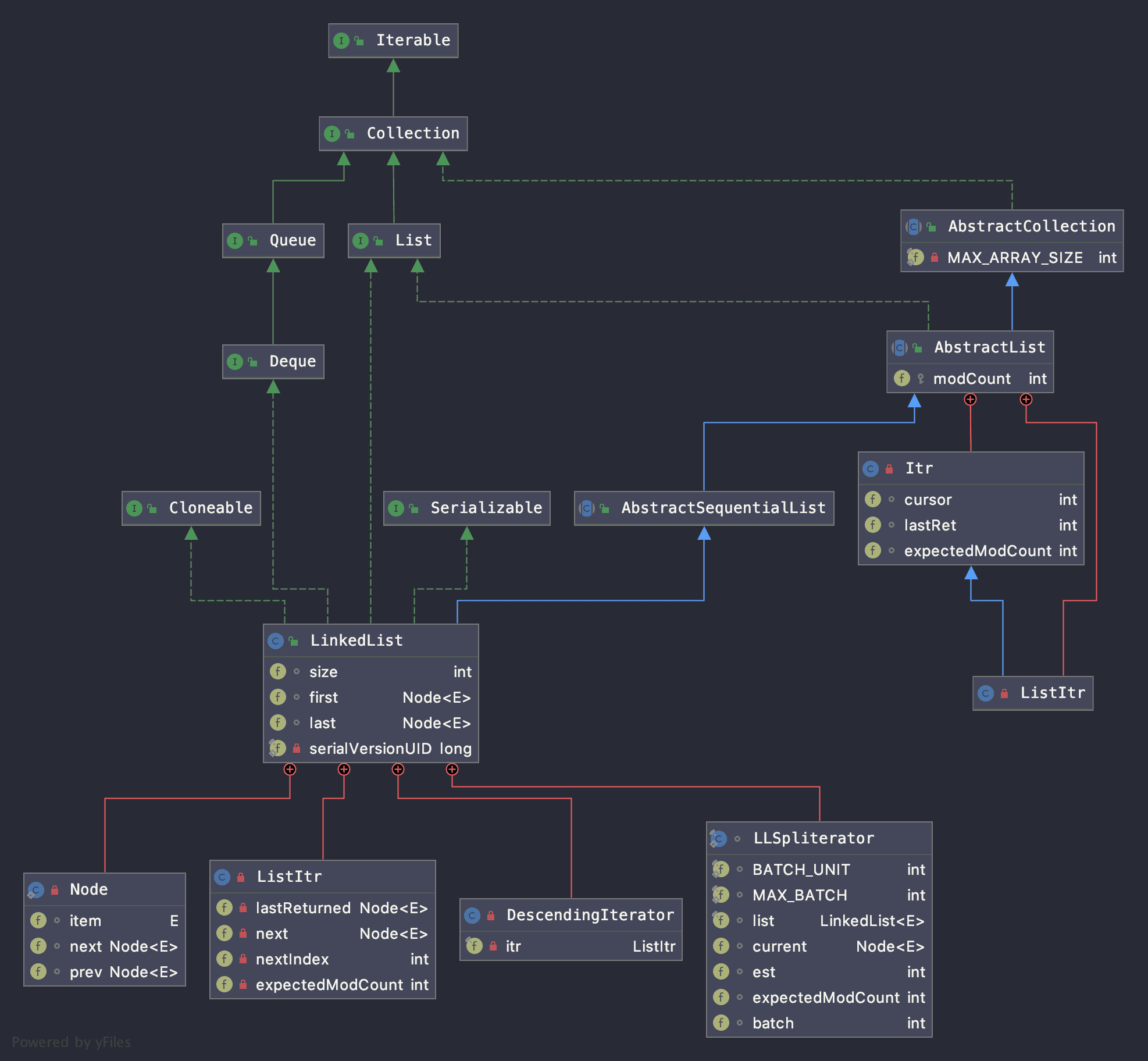Click the class icon beside LinkedList
Viewport: 1148px width, 1061px height.
(276, 641)
